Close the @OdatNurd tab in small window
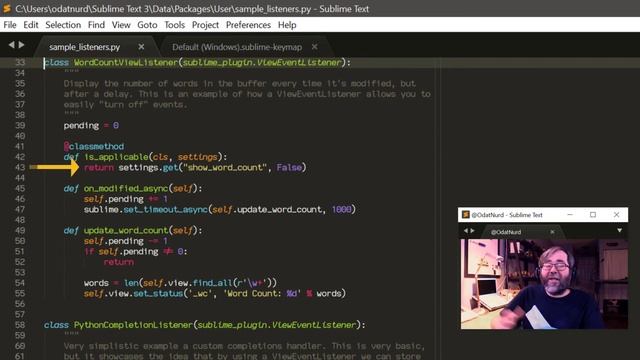 (x=552, y=232)
